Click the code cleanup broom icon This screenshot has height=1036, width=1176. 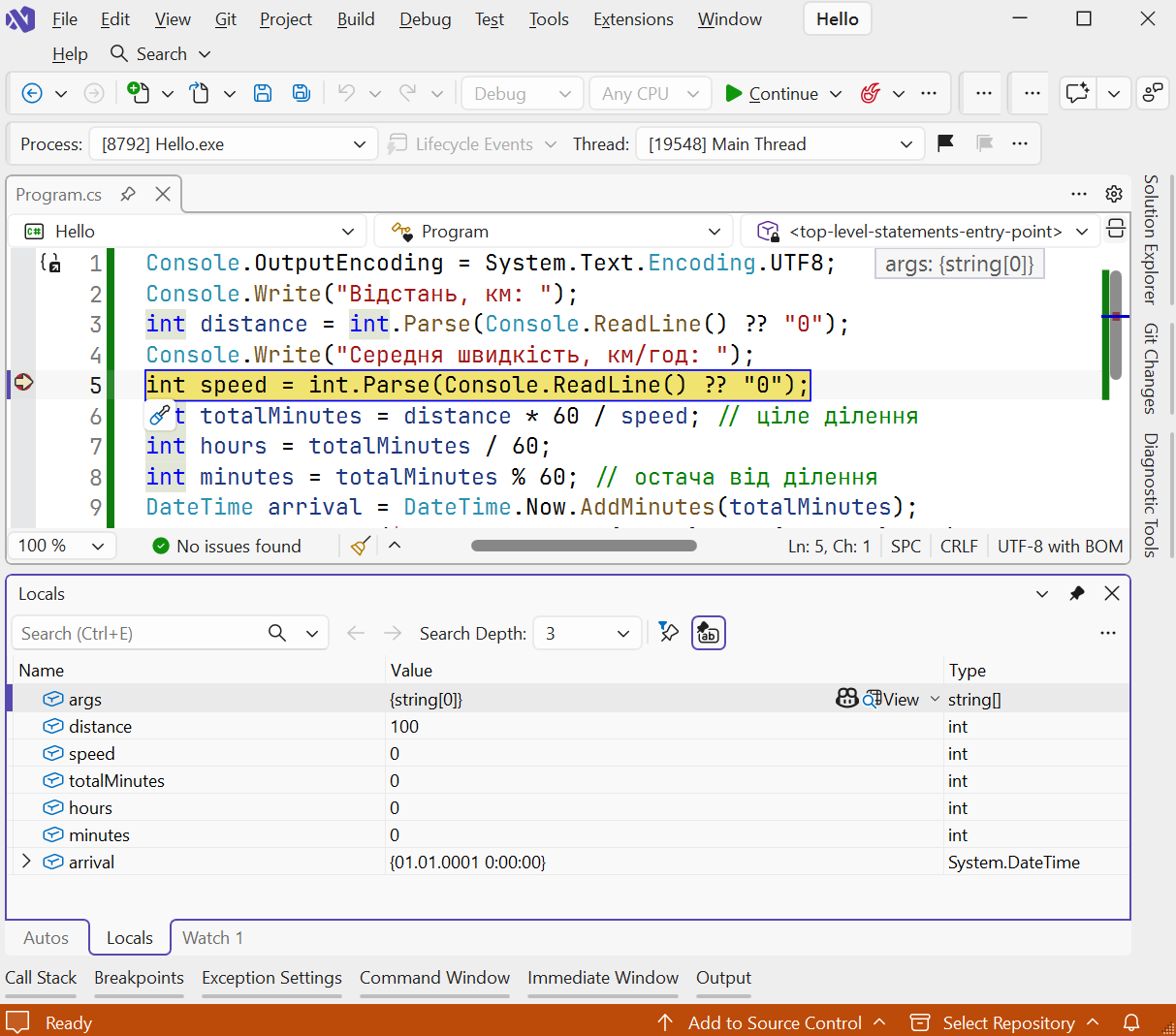[x=361, y=546]
